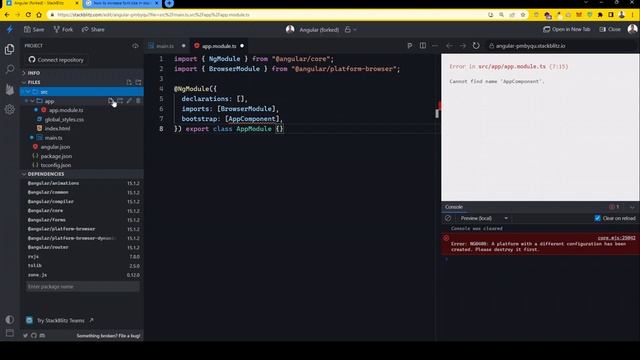Image resolution: width=640 pixels, height=360 pixels.
Task: Click the new folder icon on the app row
Action: click(120, 101)
